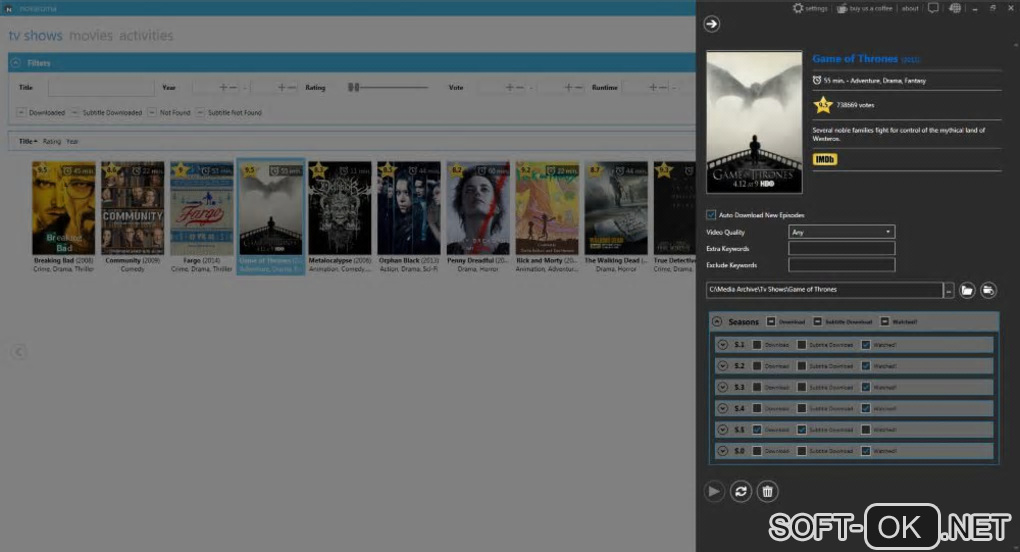Switch to the tv shows tab
This screenshot has width=1020, height=552.
(35, 35)
